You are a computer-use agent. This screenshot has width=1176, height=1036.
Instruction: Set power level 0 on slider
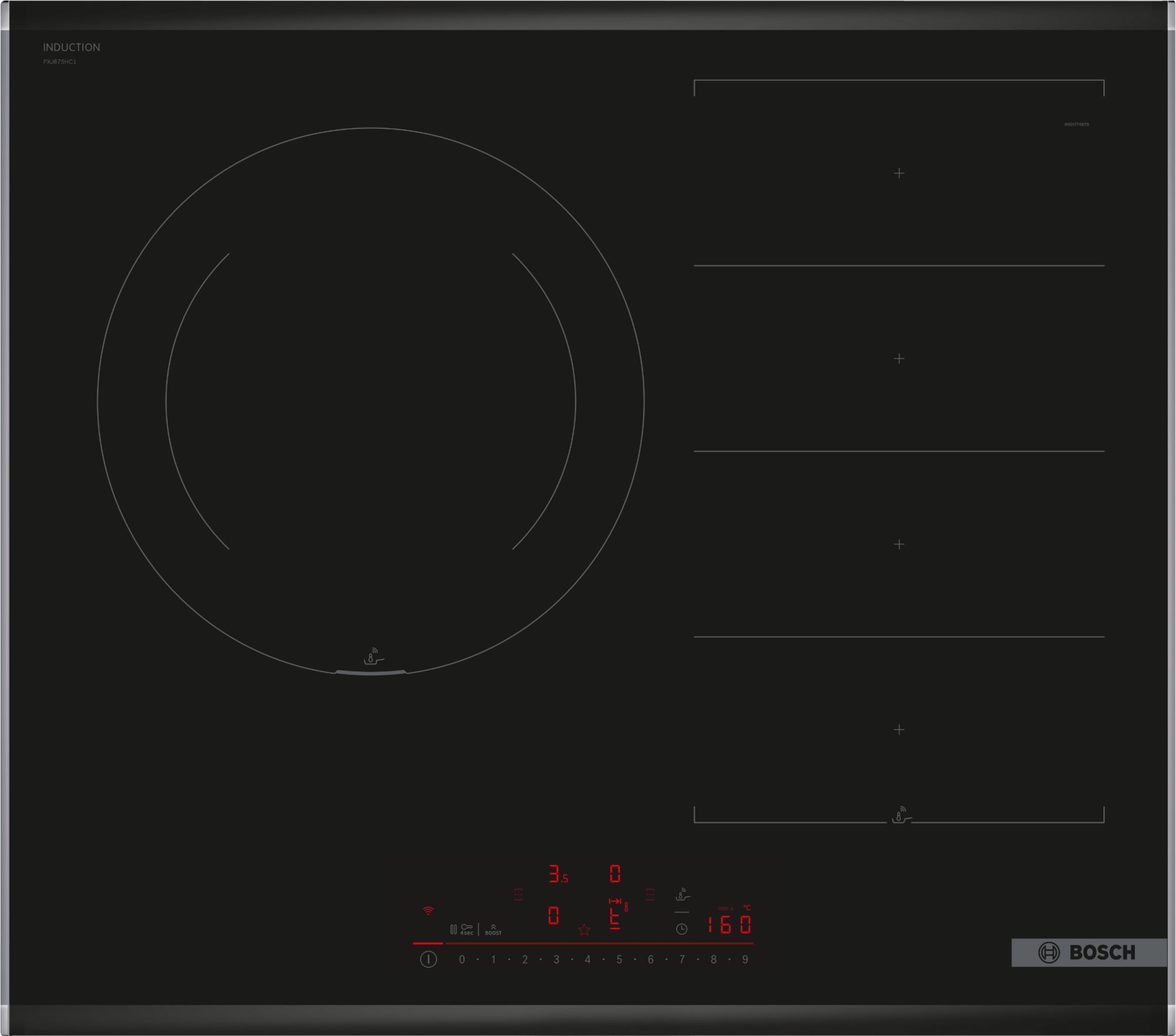[x=462, y=960]
